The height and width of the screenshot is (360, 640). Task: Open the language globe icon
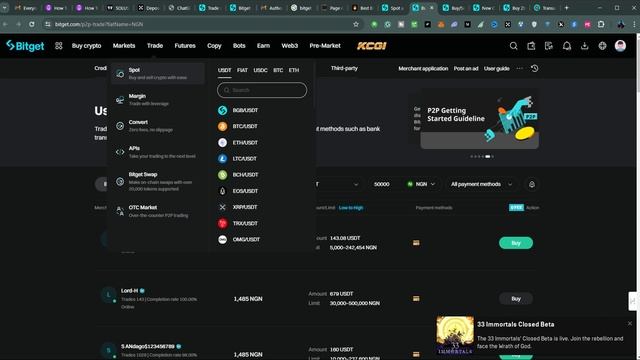[x=602, y=46]
